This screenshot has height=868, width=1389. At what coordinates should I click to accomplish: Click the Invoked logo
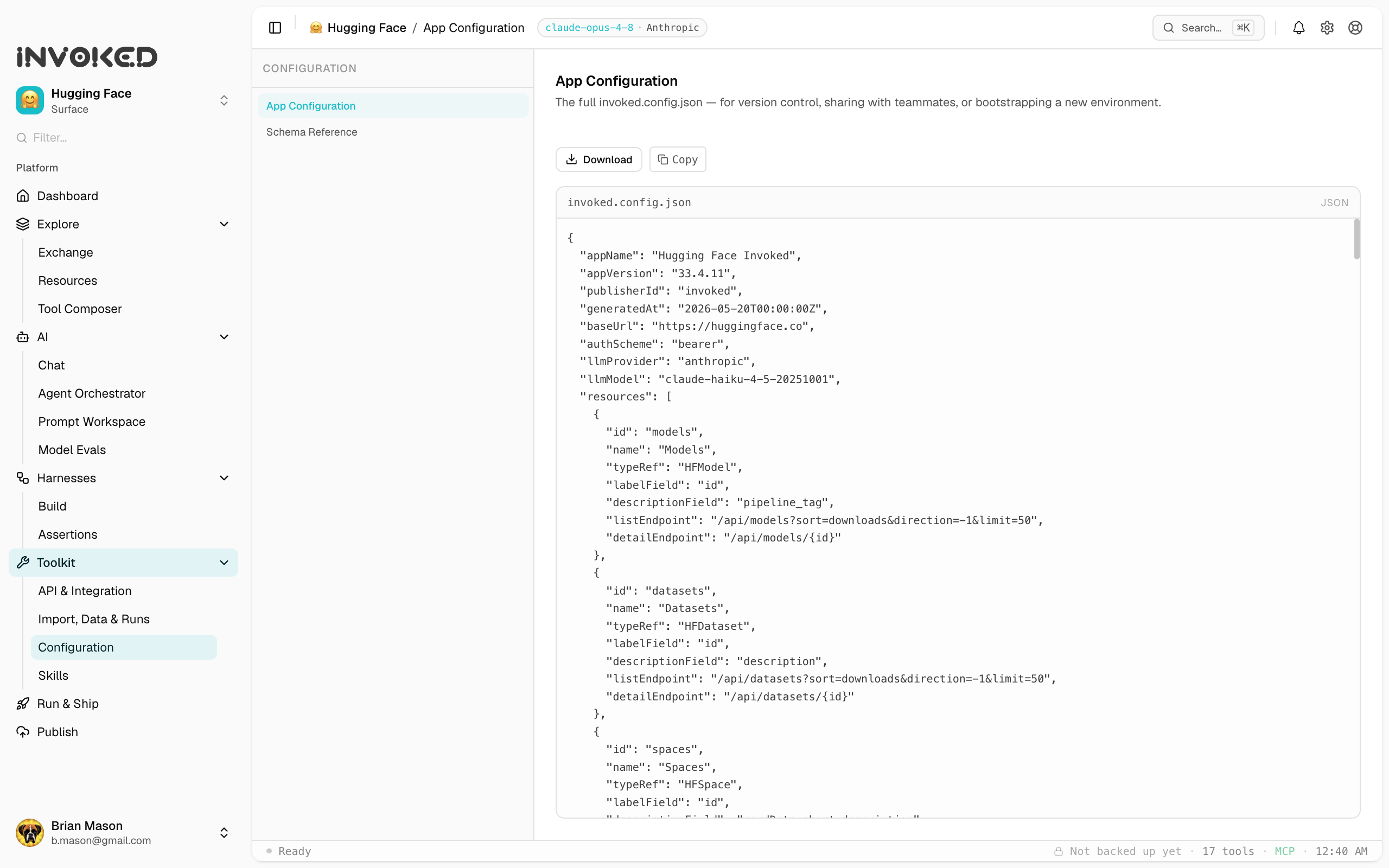[87, 57]
